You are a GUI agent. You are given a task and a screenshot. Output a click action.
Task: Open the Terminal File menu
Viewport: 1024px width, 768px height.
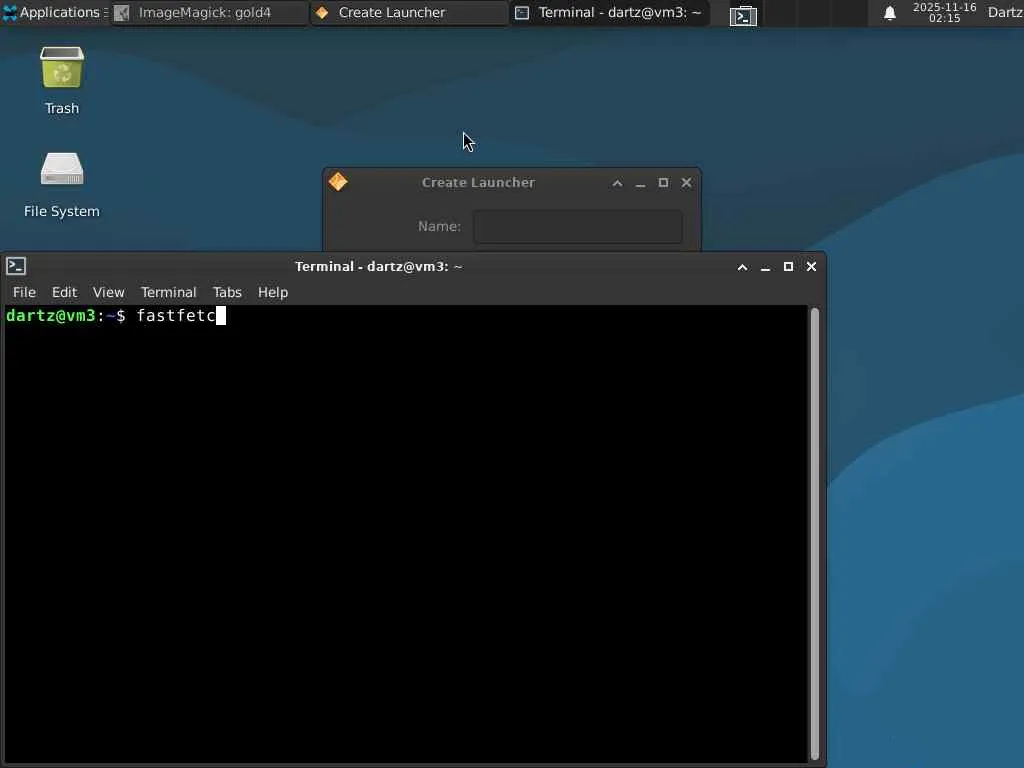coord(24,292)
